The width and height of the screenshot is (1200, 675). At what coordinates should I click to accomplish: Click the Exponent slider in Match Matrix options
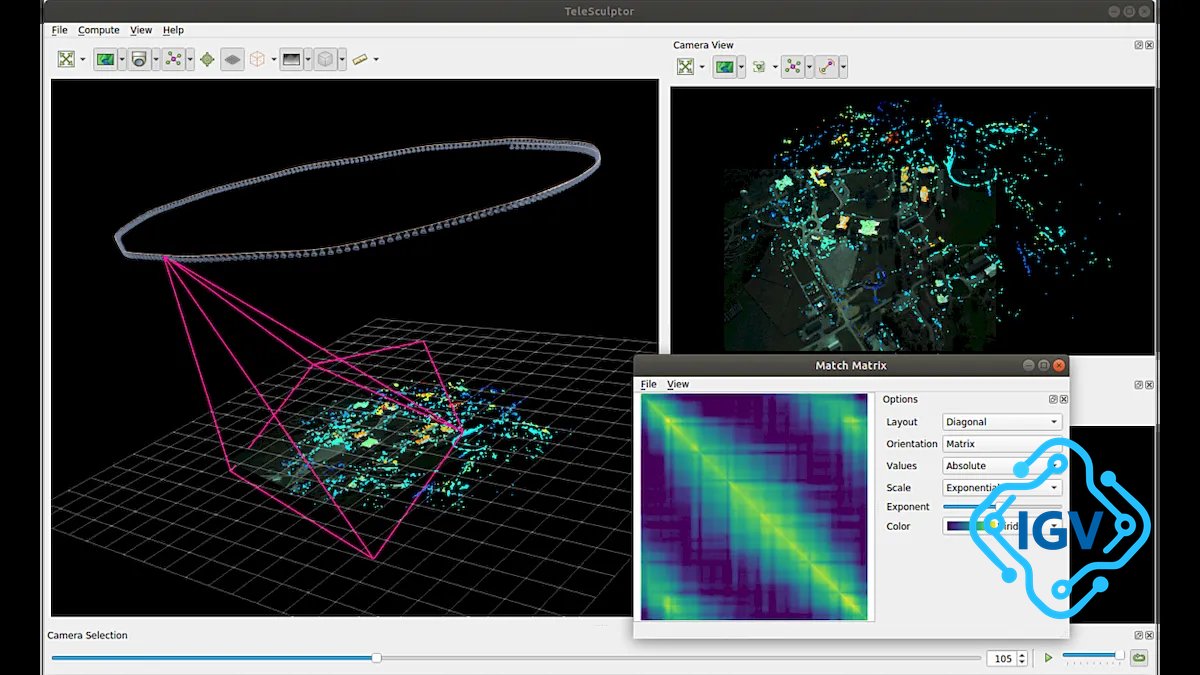click(x=1002, y=507)
